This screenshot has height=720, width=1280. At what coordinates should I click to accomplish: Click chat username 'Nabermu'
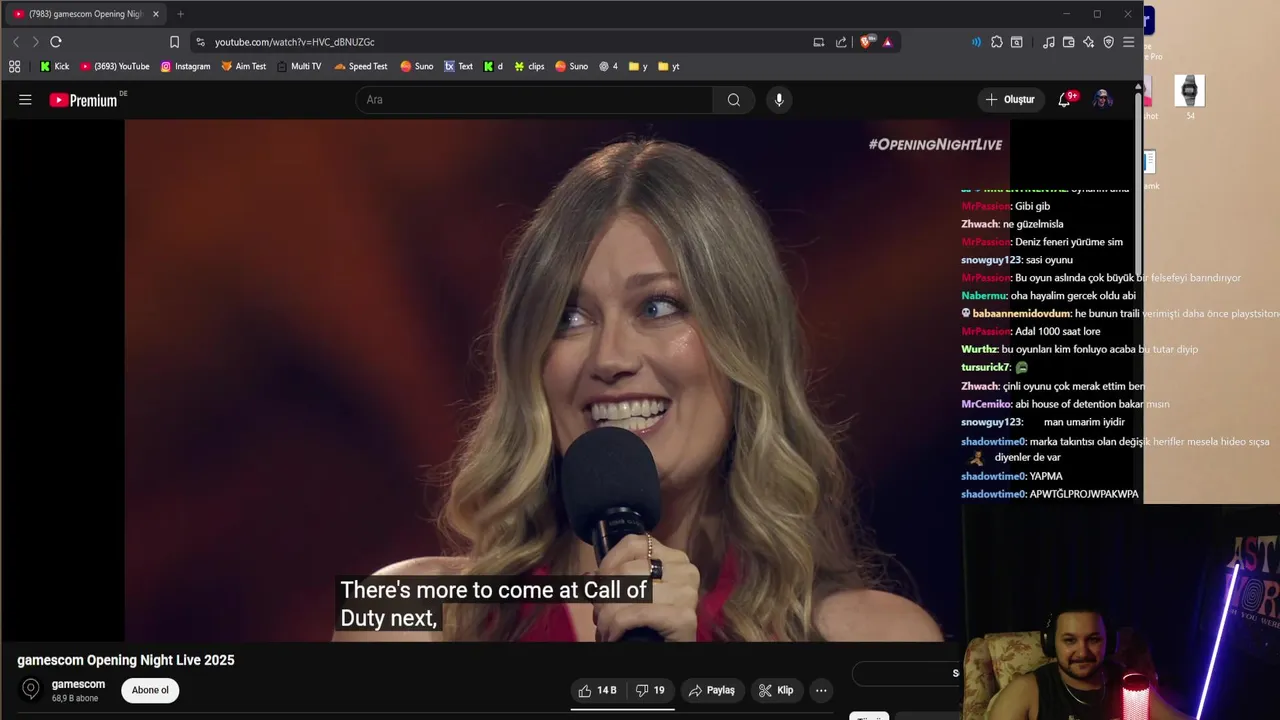pos(984,296)
